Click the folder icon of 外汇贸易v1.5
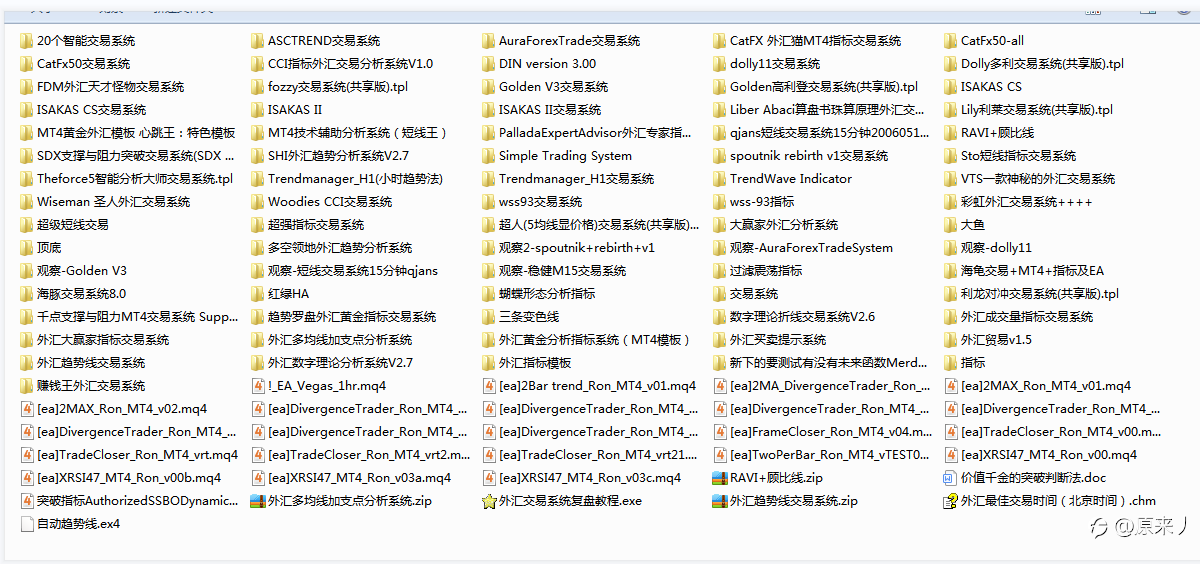The height and width of the screenshot is (564, 1200). click(951, 340)
